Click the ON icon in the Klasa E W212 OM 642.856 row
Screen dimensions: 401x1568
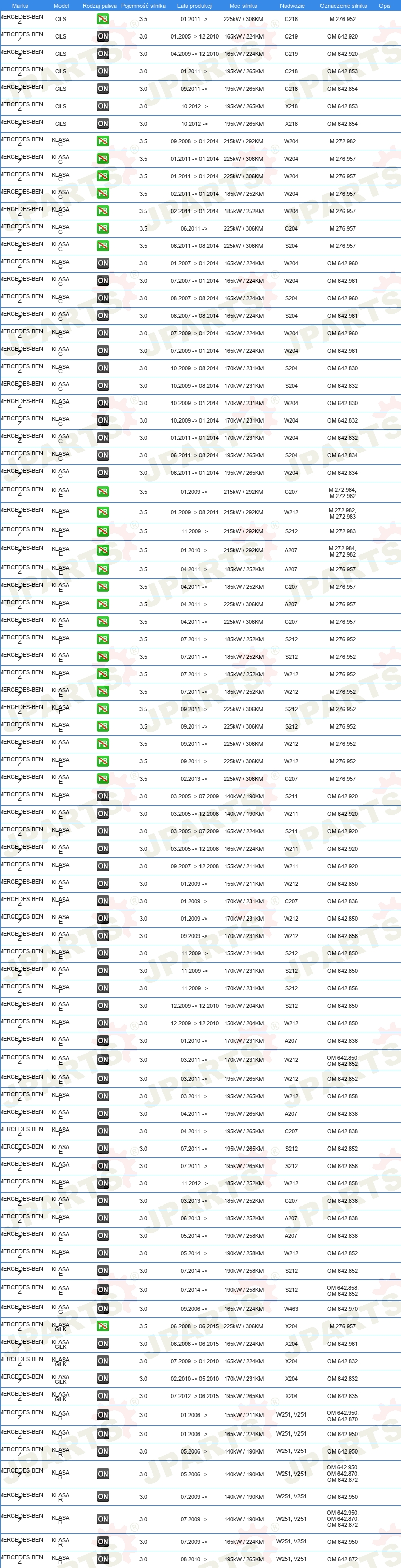point(103,936)
